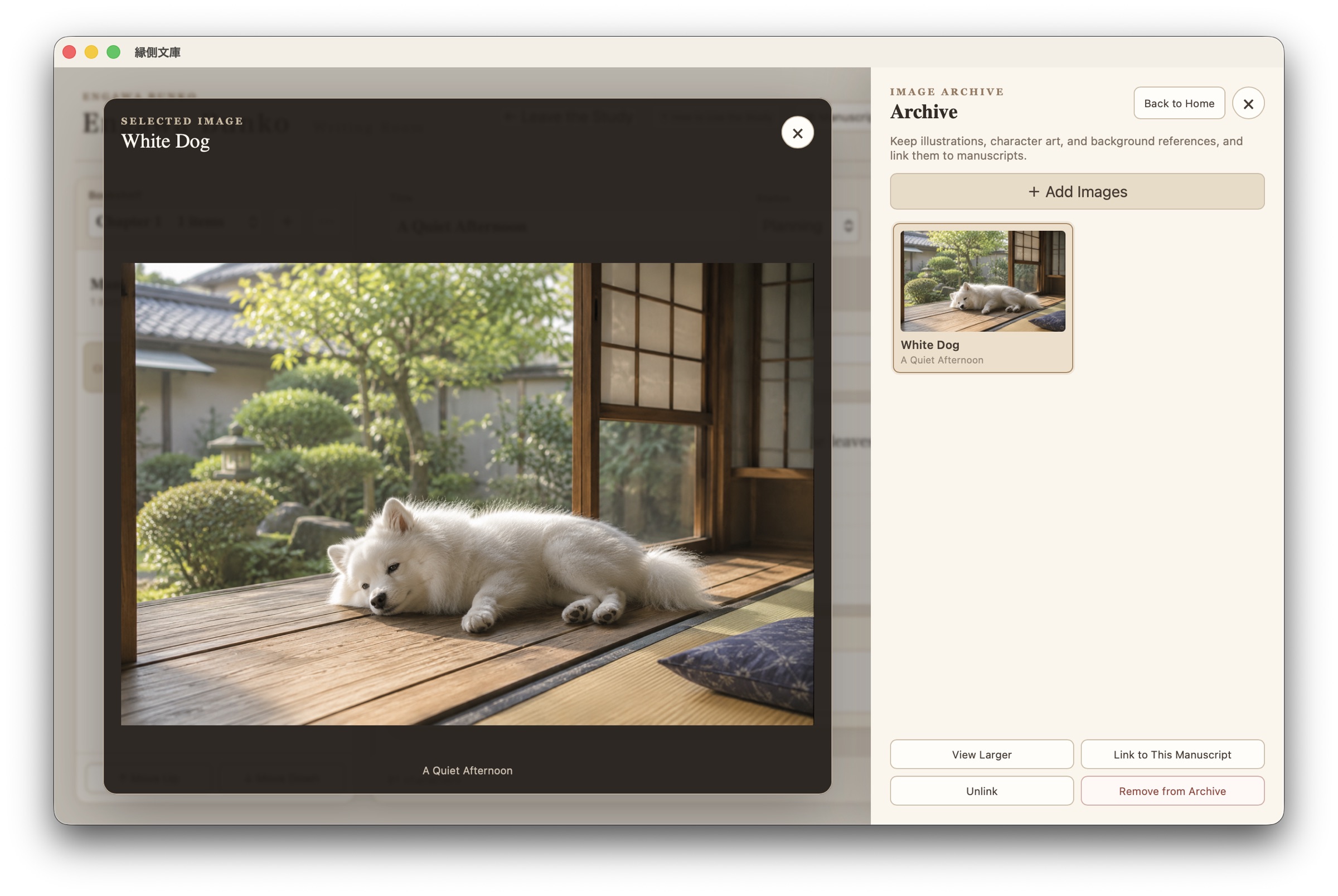Click the IMAGE ARCHIVE section label
Viewport: 1338px width, 896px height.
coord(946,92)
